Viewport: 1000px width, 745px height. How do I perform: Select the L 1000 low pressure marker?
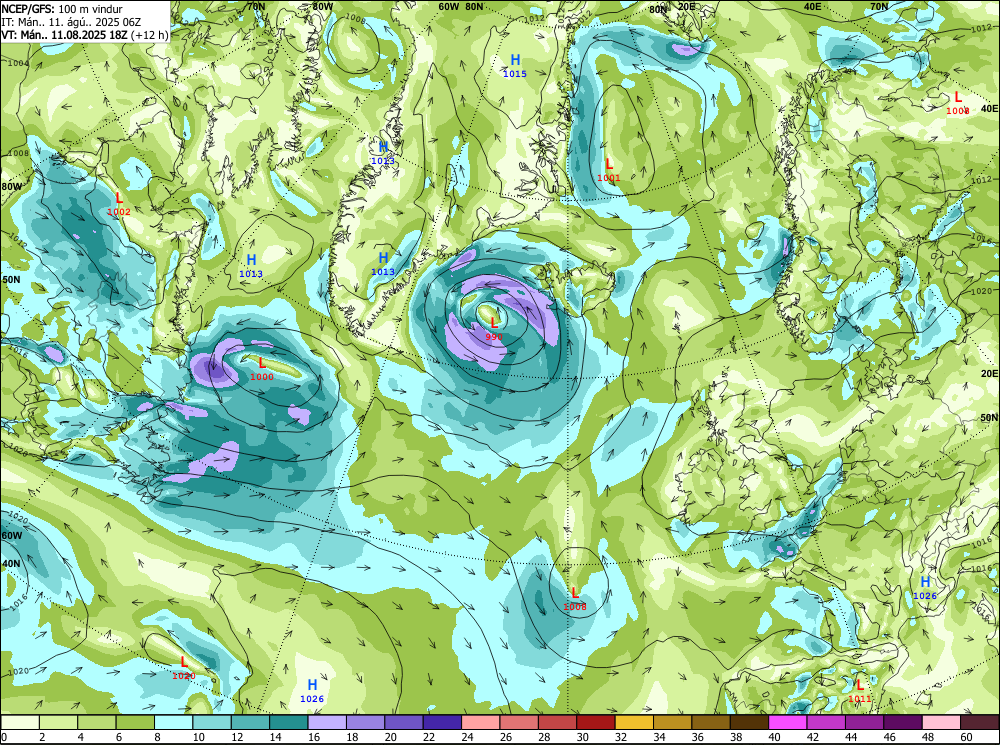[x=261, y=369]
